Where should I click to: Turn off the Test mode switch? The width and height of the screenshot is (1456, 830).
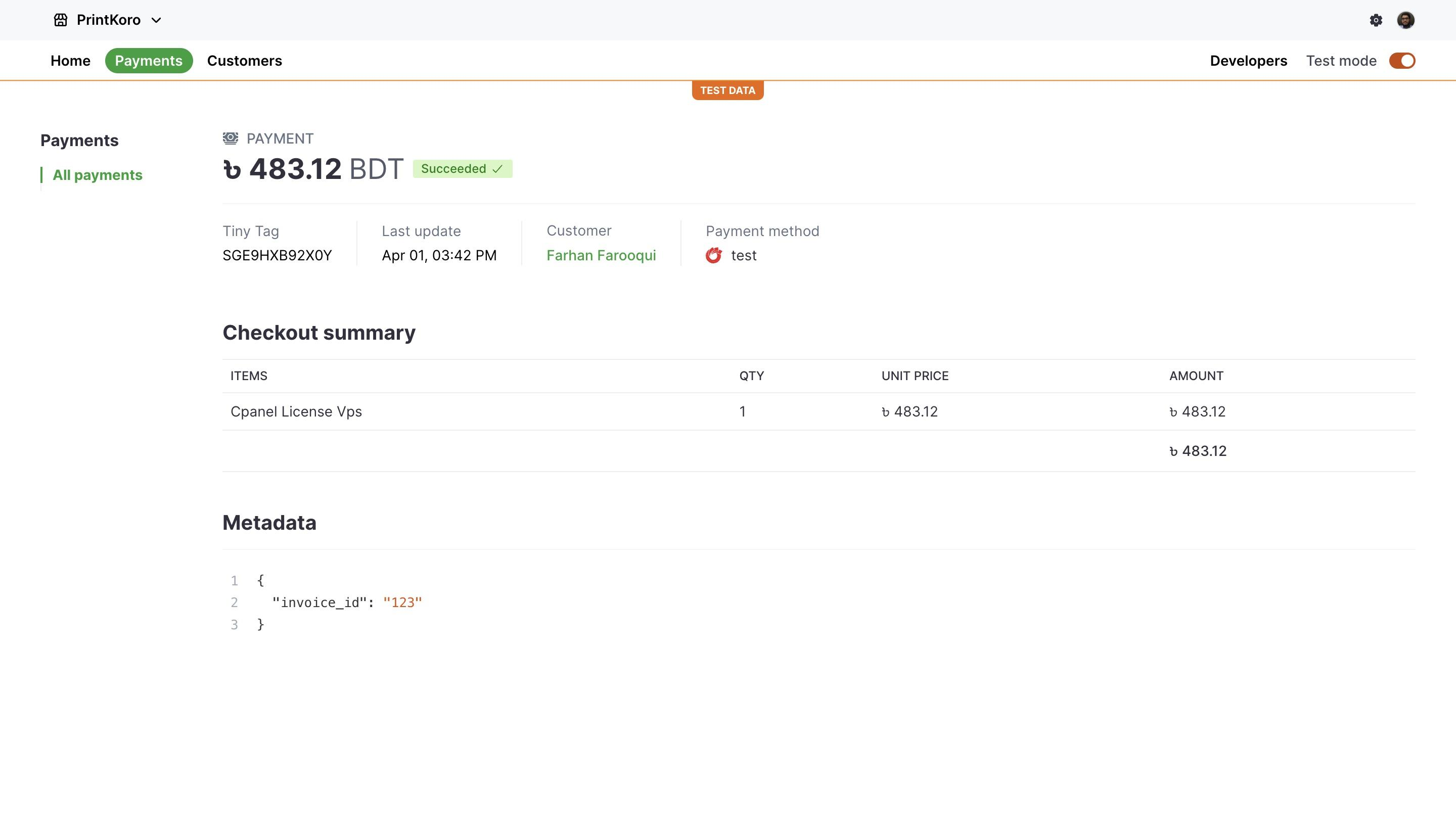point(1401,61)
